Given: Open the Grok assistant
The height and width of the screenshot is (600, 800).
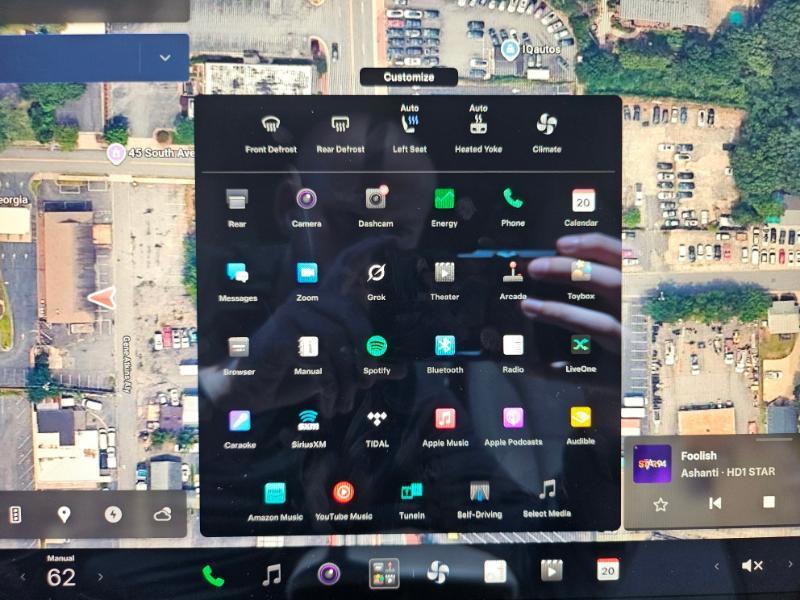Looking at the screenshot, I should coord(376,281).
